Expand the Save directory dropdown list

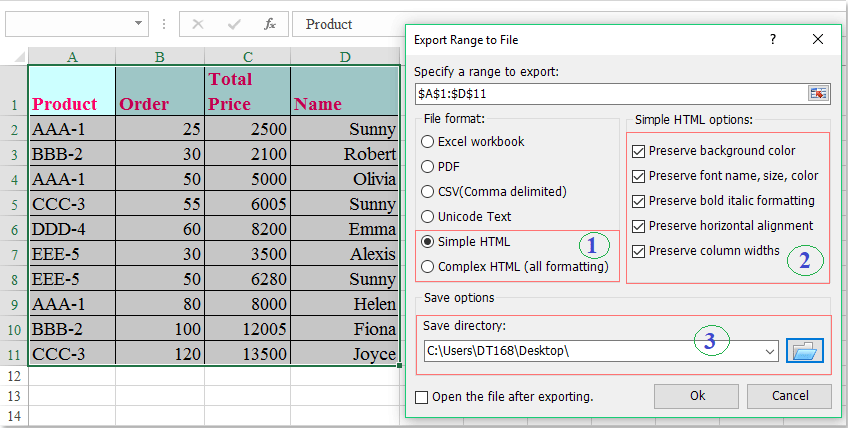click(768, 351)
